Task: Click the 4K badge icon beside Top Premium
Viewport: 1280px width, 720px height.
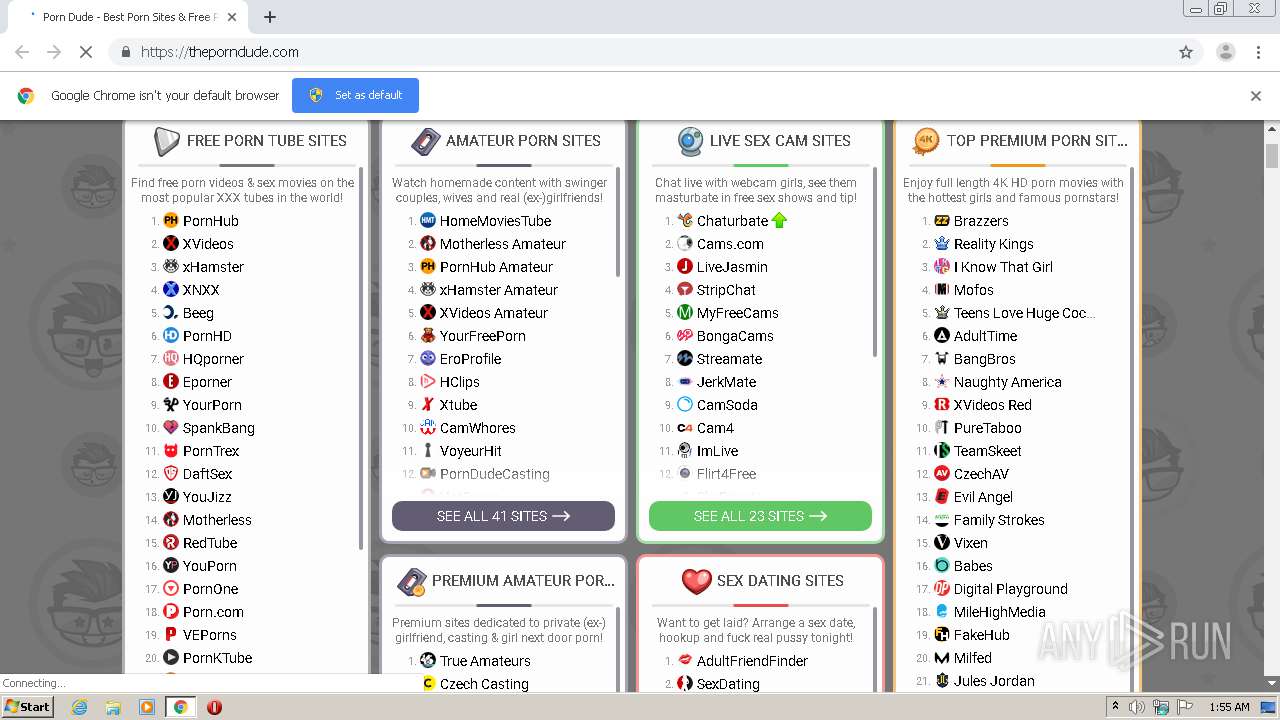Action: pyautogui.click(x=926, y=141)
